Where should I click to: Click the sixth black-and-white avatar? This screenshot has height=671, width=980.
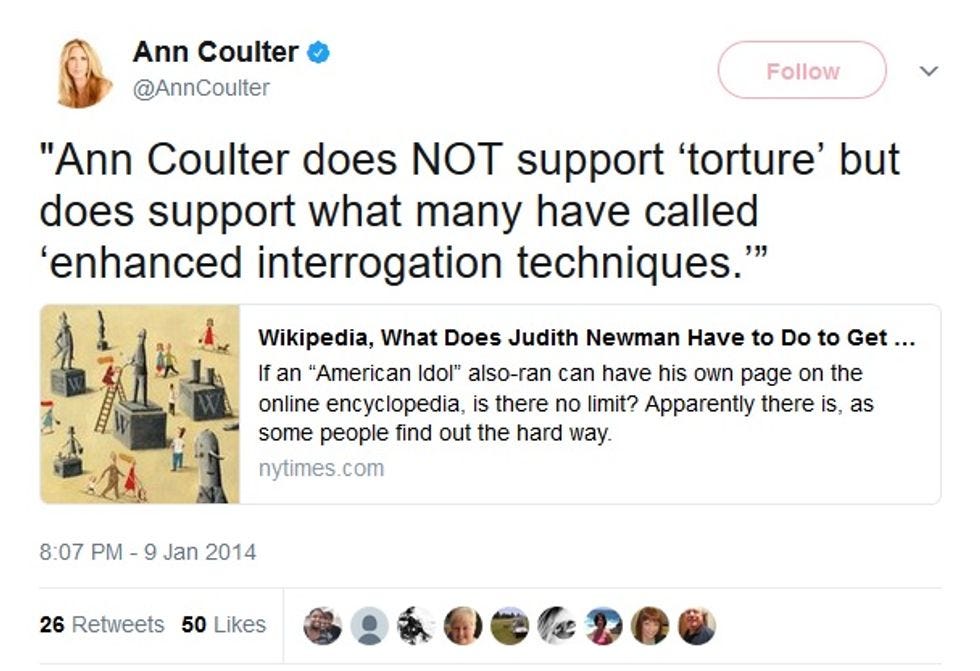point(557,625)
